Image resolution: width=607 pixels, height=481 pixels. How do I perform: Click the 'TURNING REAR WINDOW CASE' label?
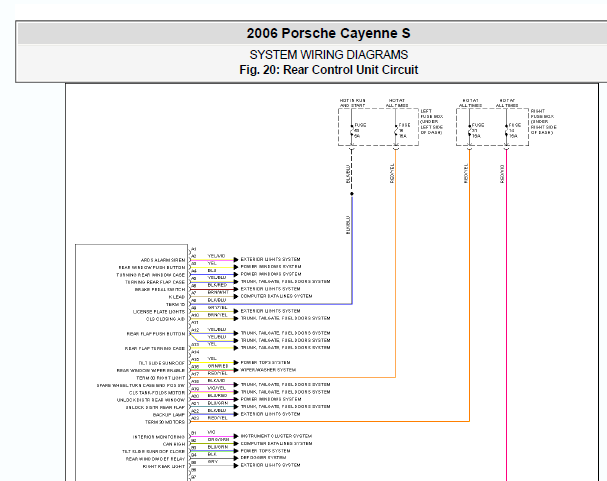pos(151,275)
